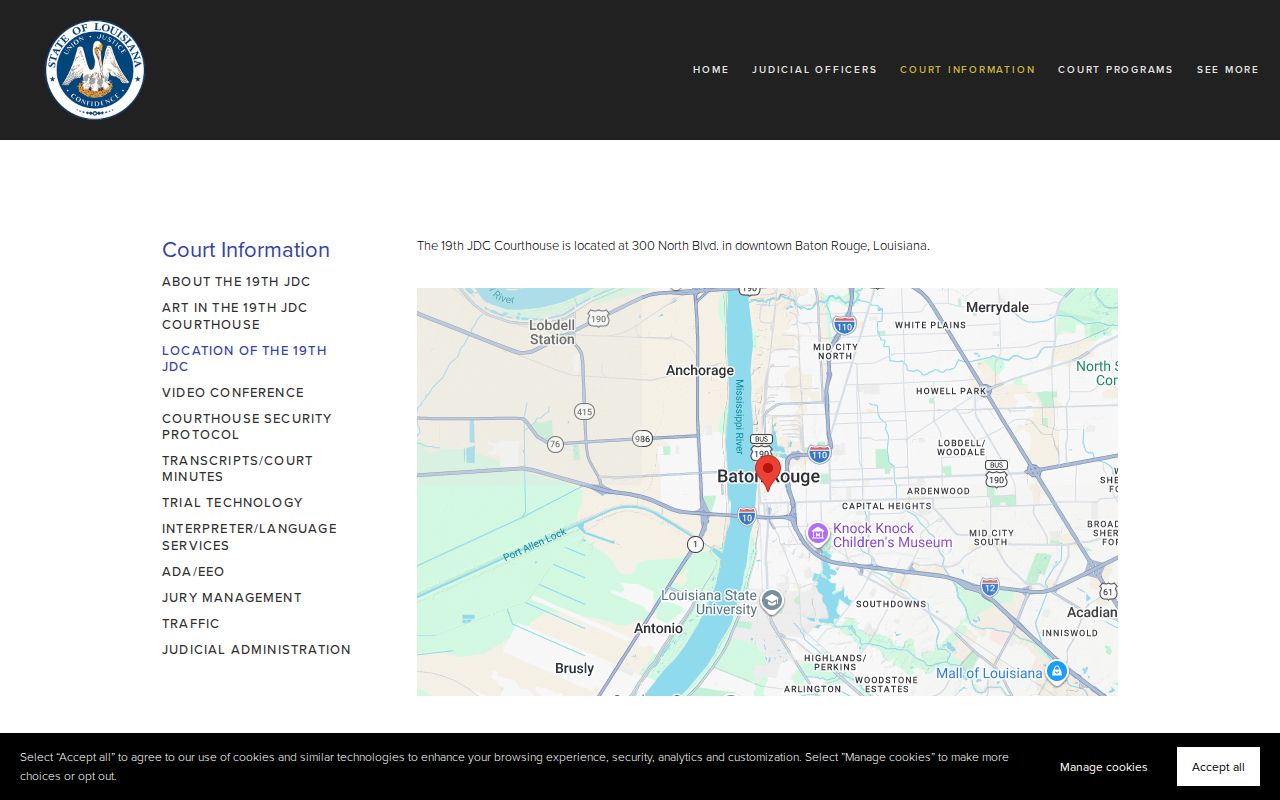The image size is (1280, 800).
Task: Select Court Information in top navigation
Action: (x=968, y=70)
